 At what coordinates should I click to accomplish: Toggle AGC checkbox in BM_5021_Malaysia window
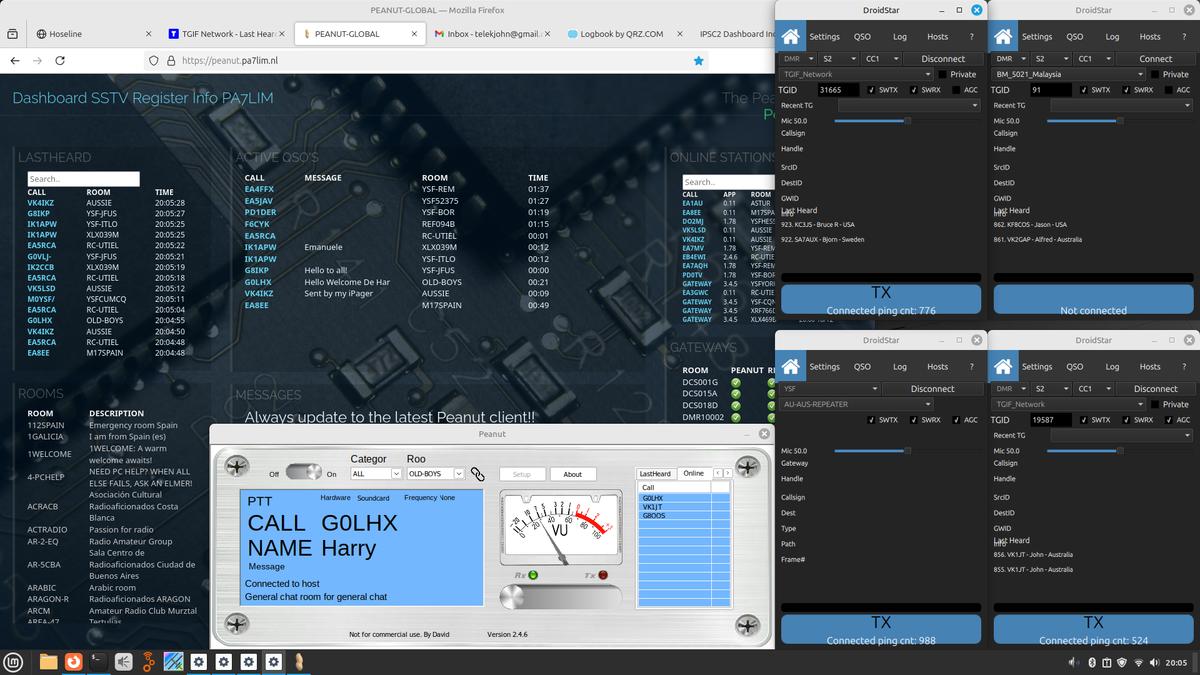click(1168, 90)
